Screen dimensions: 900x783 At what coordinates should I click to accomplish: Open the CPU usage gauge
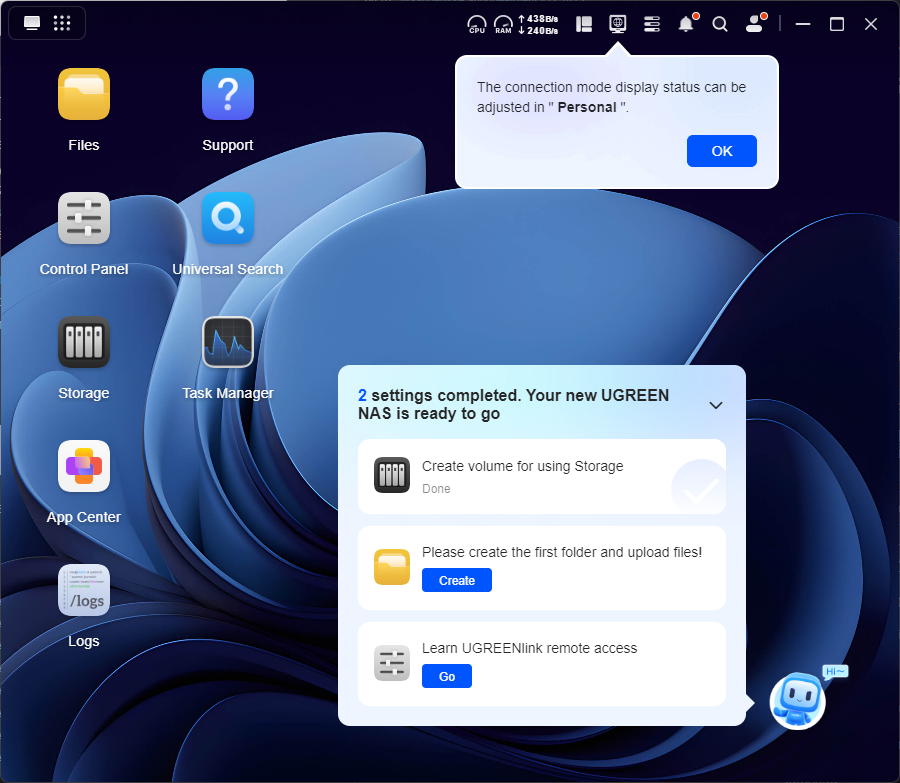[x=477, y=24]
